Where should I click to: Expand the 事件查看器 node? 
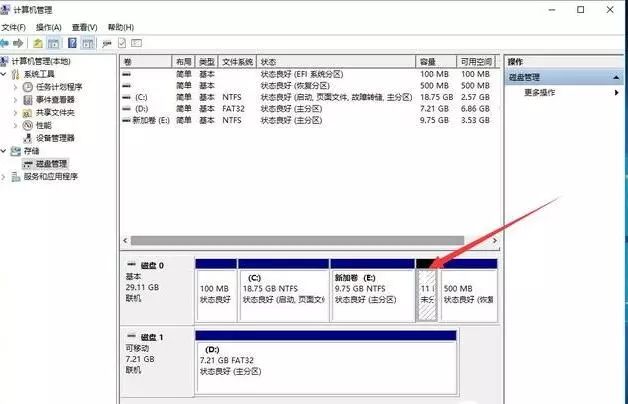[x=16, y=100]
